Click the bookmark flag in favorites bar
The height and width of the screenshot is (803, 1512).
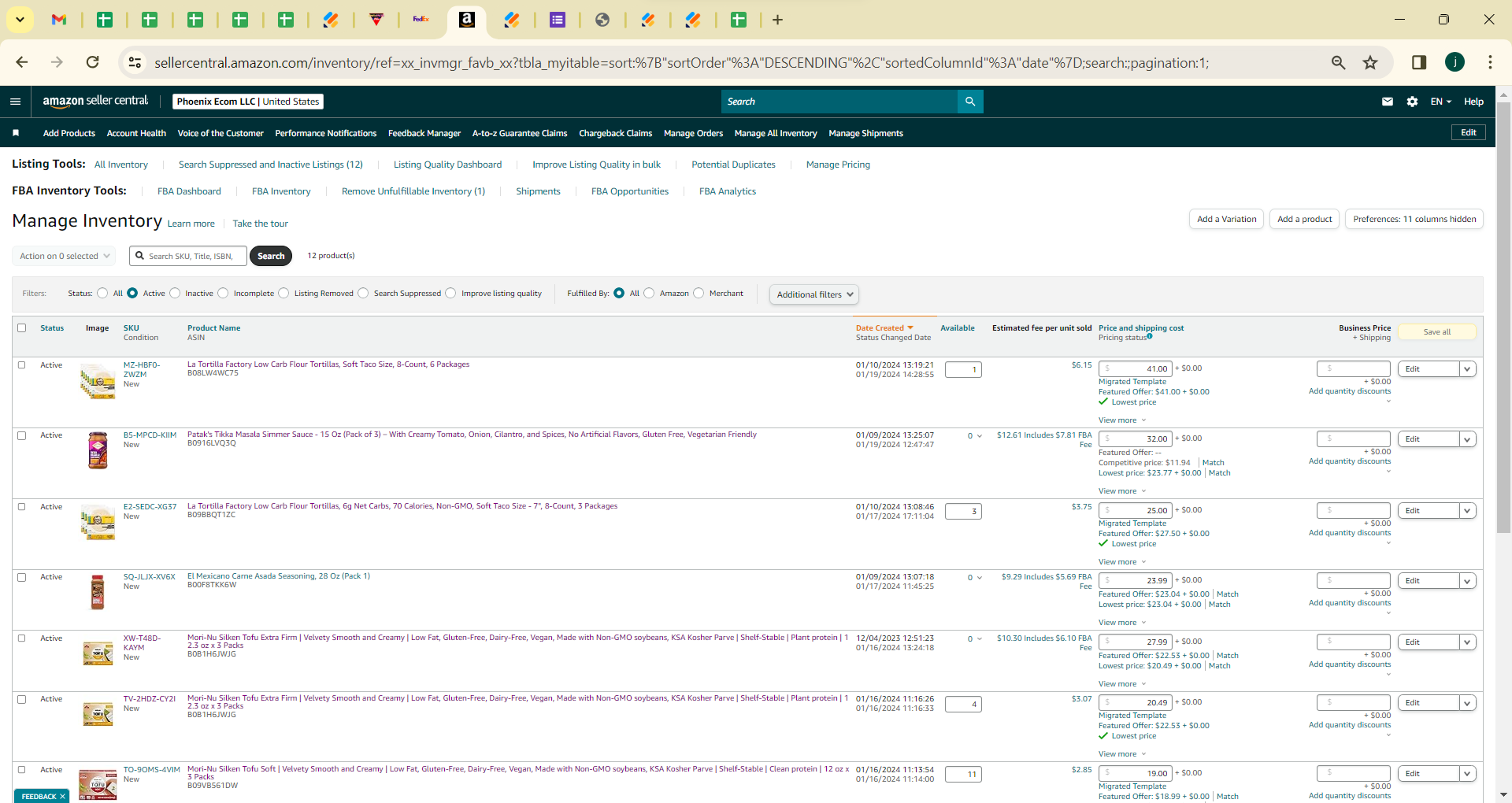(x=16, y=133)
